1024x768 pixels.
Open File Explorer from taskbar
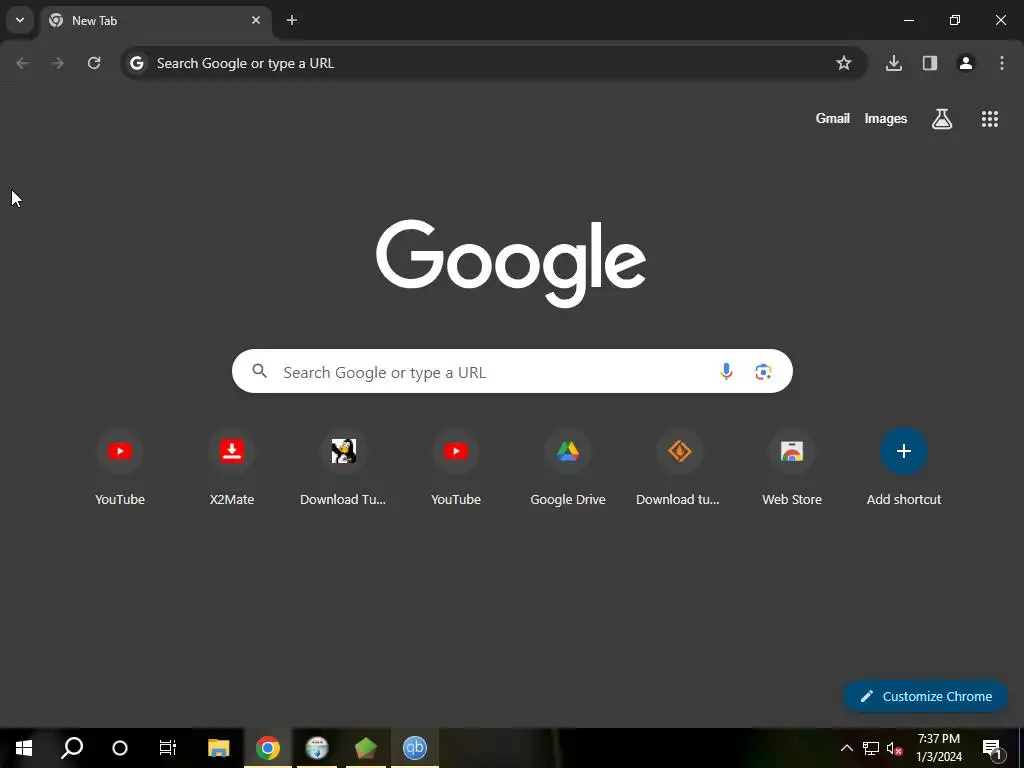tap(219, 748)
